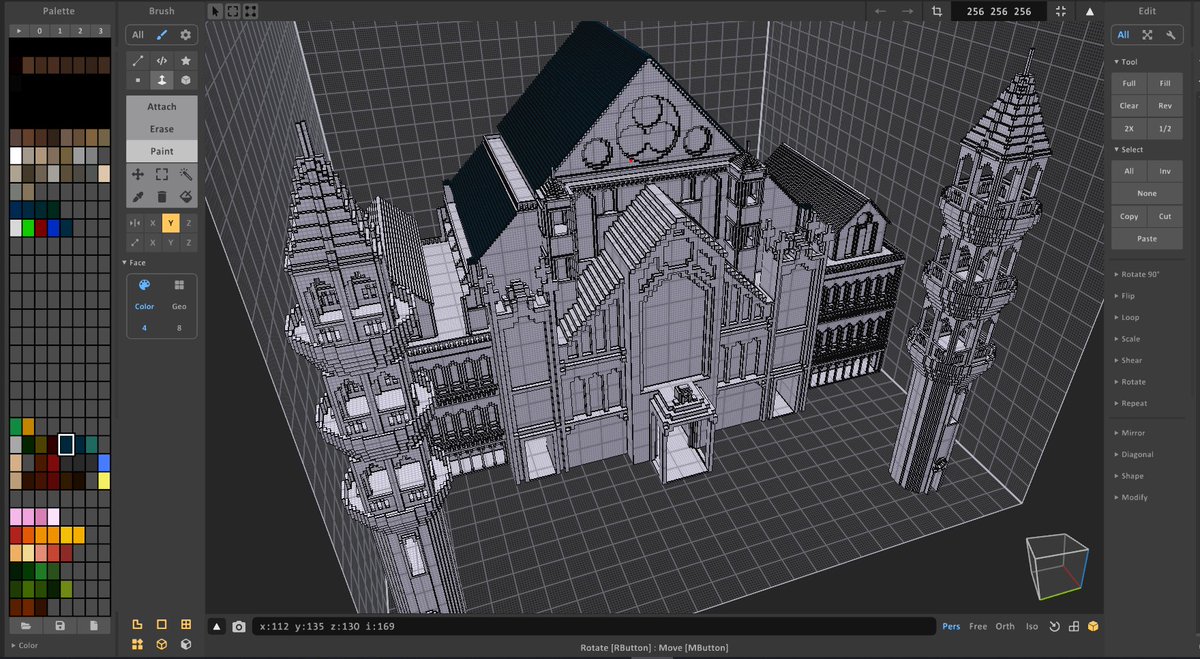Click the Attach mode button

(x=162, y=107)
